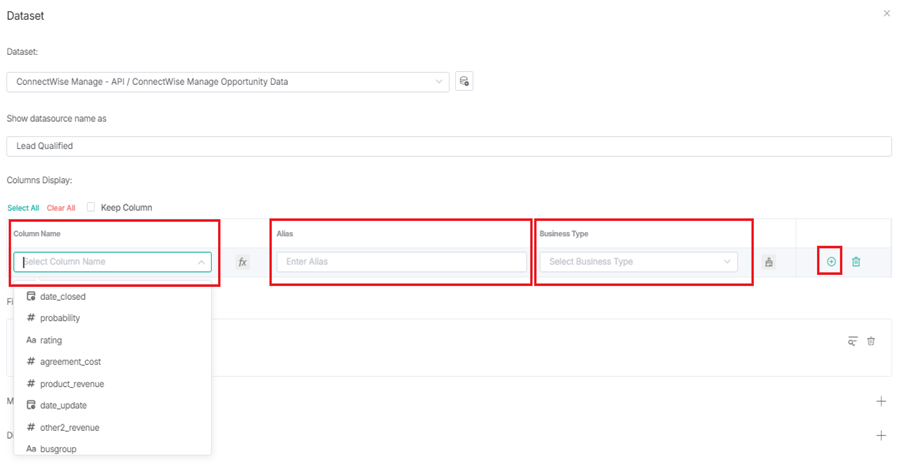Click the Lead Qualified datasource name field
Image resolution: width=900 pixels, height=465 pixels.
448,146
